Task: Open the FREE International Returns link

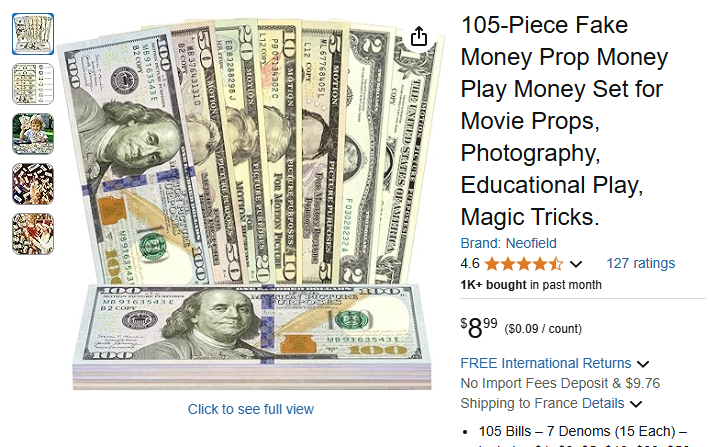Action: point(546,363)
